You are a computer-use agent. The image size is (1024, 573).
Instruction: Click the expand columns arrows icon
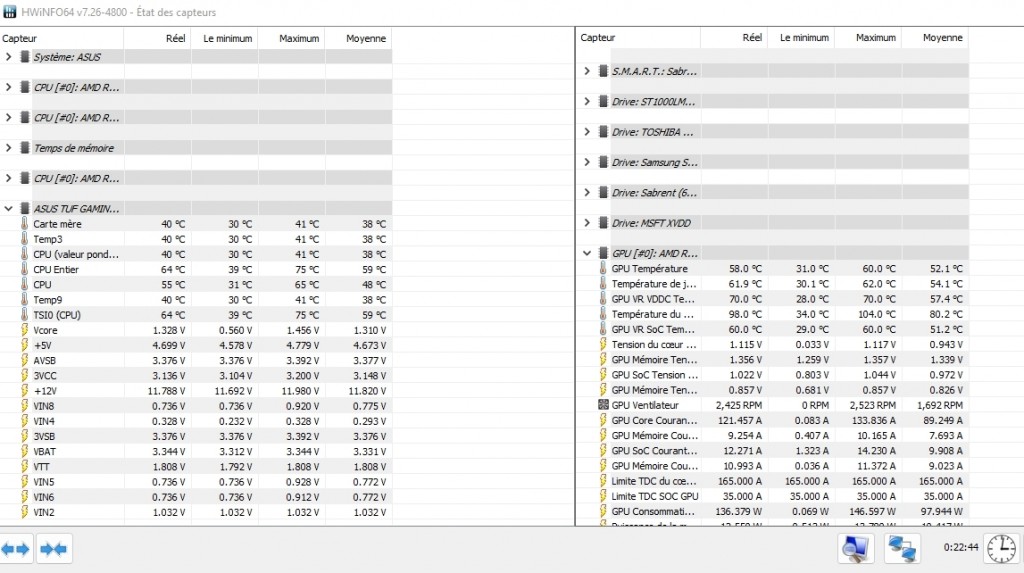pos(16,549)
